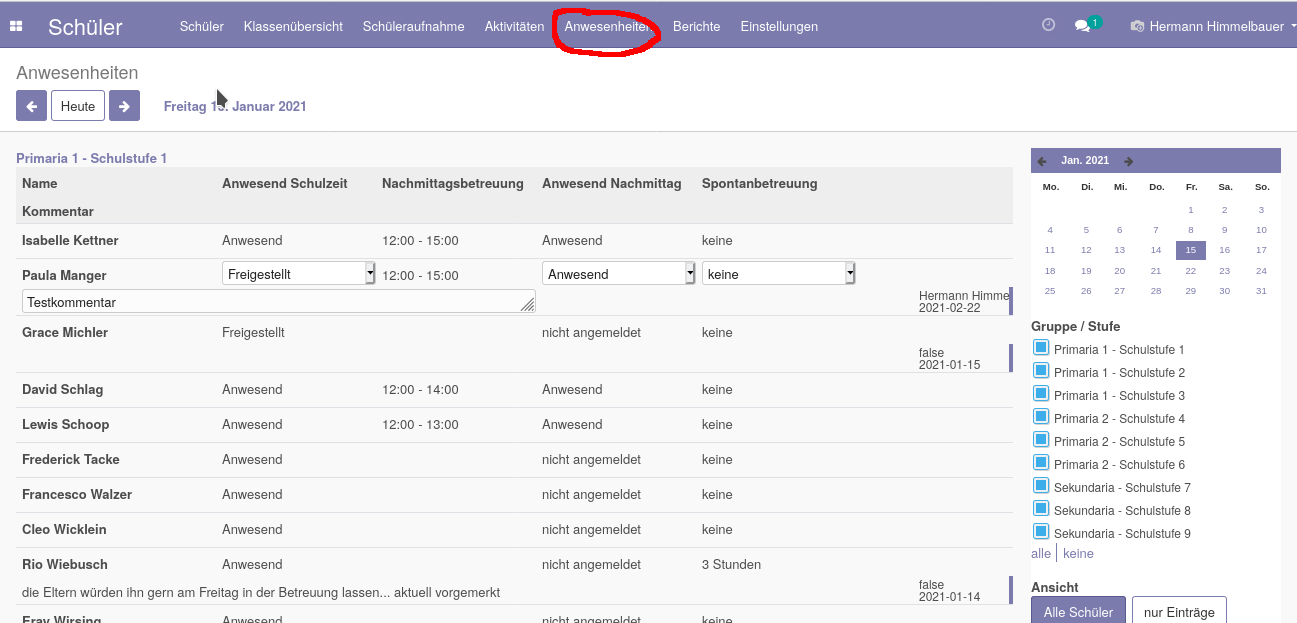Viewport: 1297px width, 623px height.
Task: Open Hermann Himmelbauer user menu
Action: pyautogui.click(x=1214, y=27)
